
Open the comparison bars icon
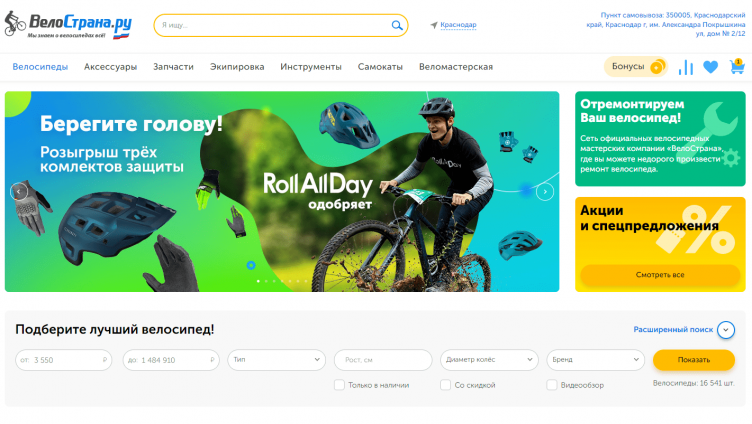[x=686, y=67]
